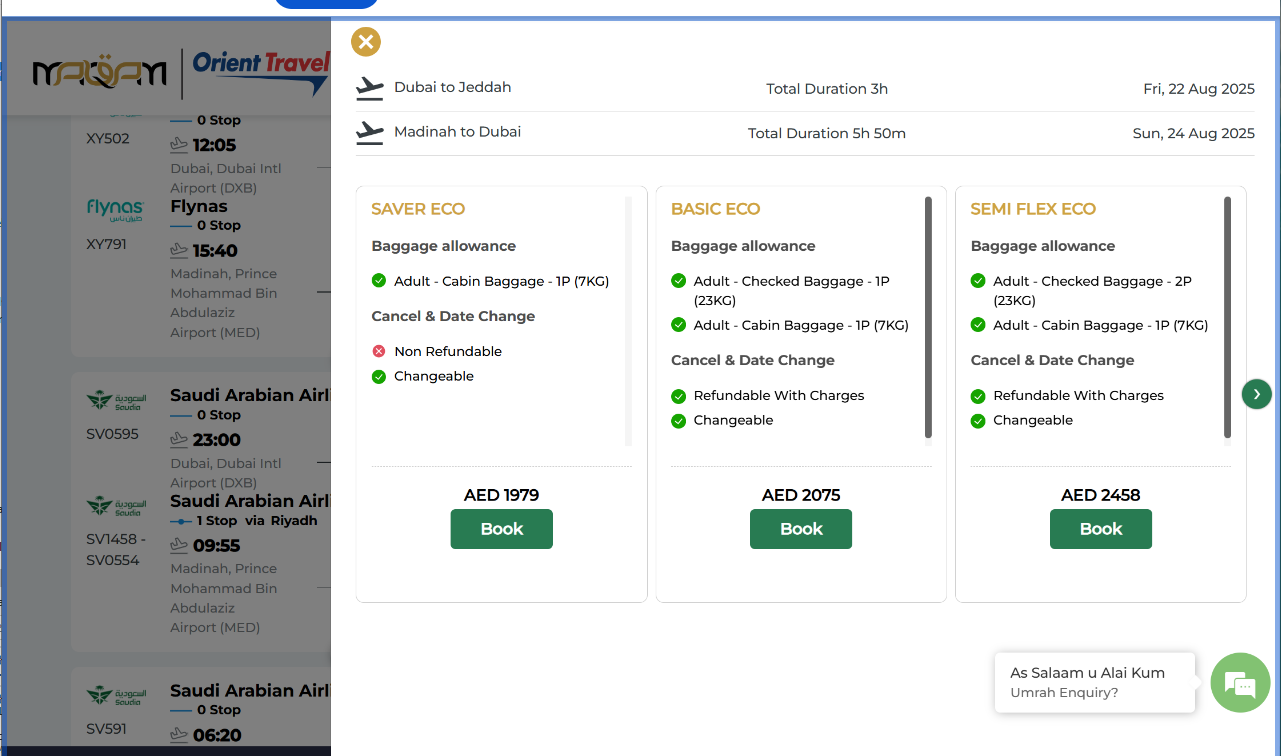1281x756 pixels.
Task: Click the Madinah to Dubai plane icon
Action: [x=370, y=132]
